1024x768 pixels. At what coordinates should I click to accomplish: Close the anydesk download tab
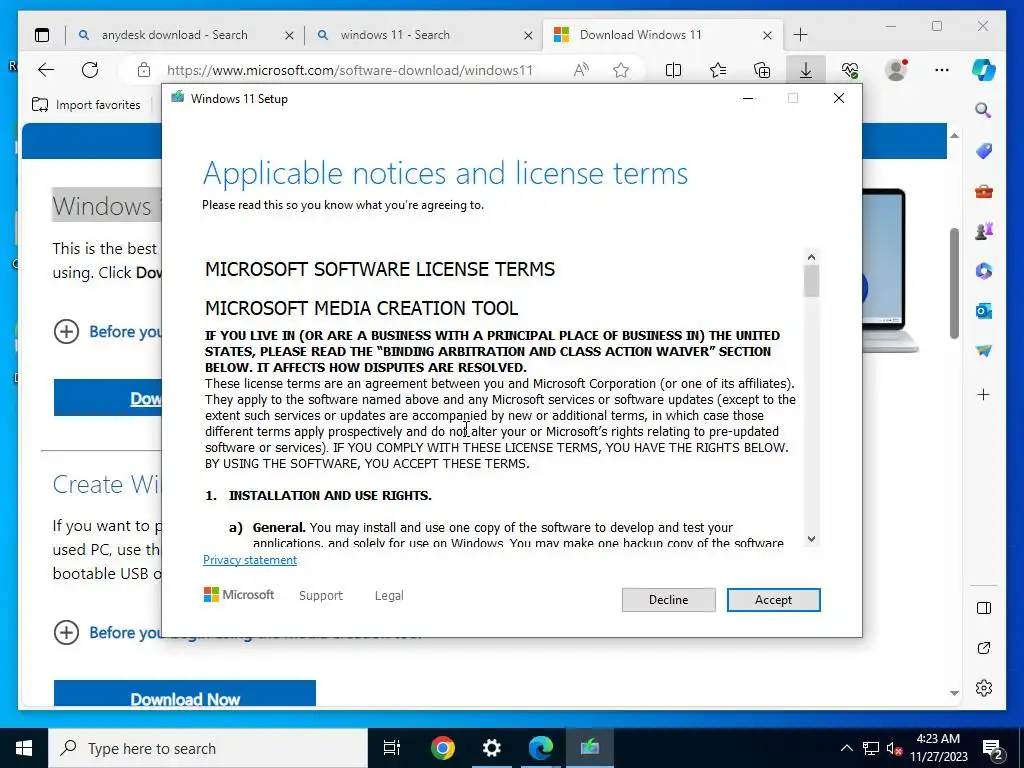[289, 35]
